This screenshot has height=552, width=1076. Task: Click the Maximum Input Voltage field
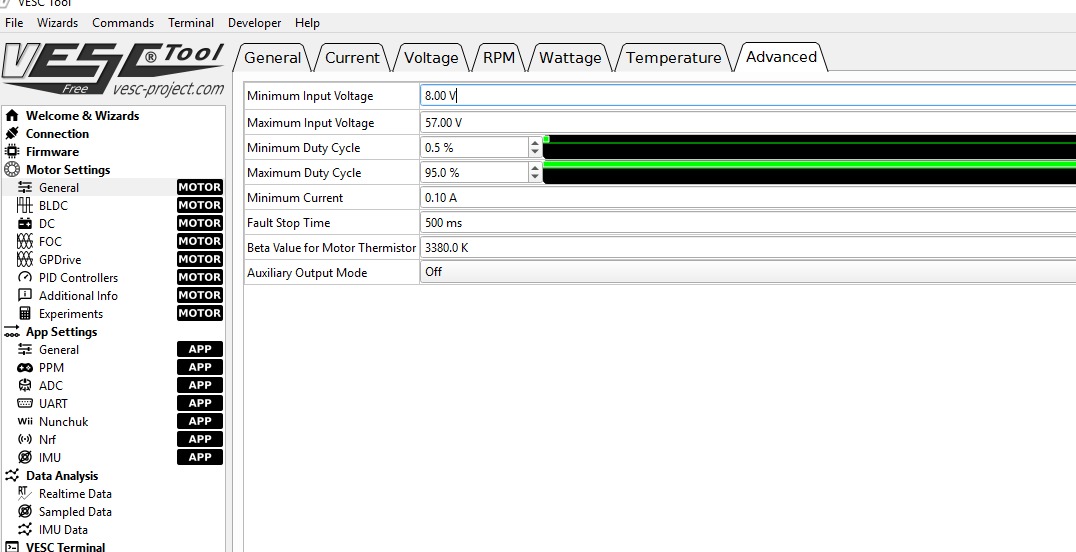click(x=747, y=123)
